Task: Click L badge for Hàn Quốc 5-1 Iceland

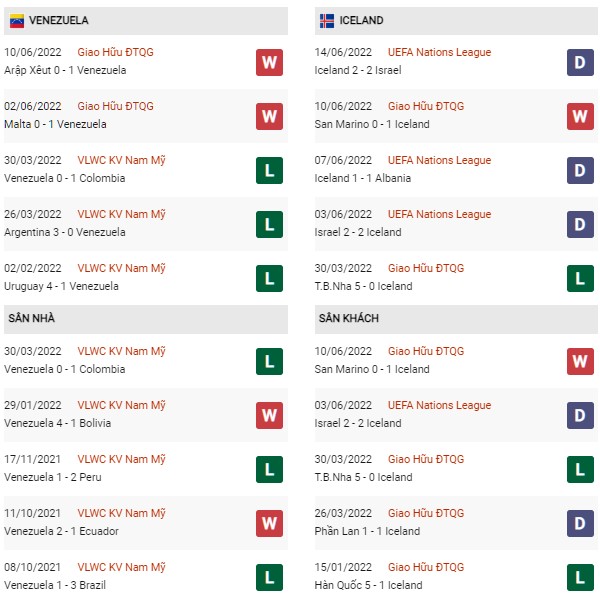Action: 580,577
